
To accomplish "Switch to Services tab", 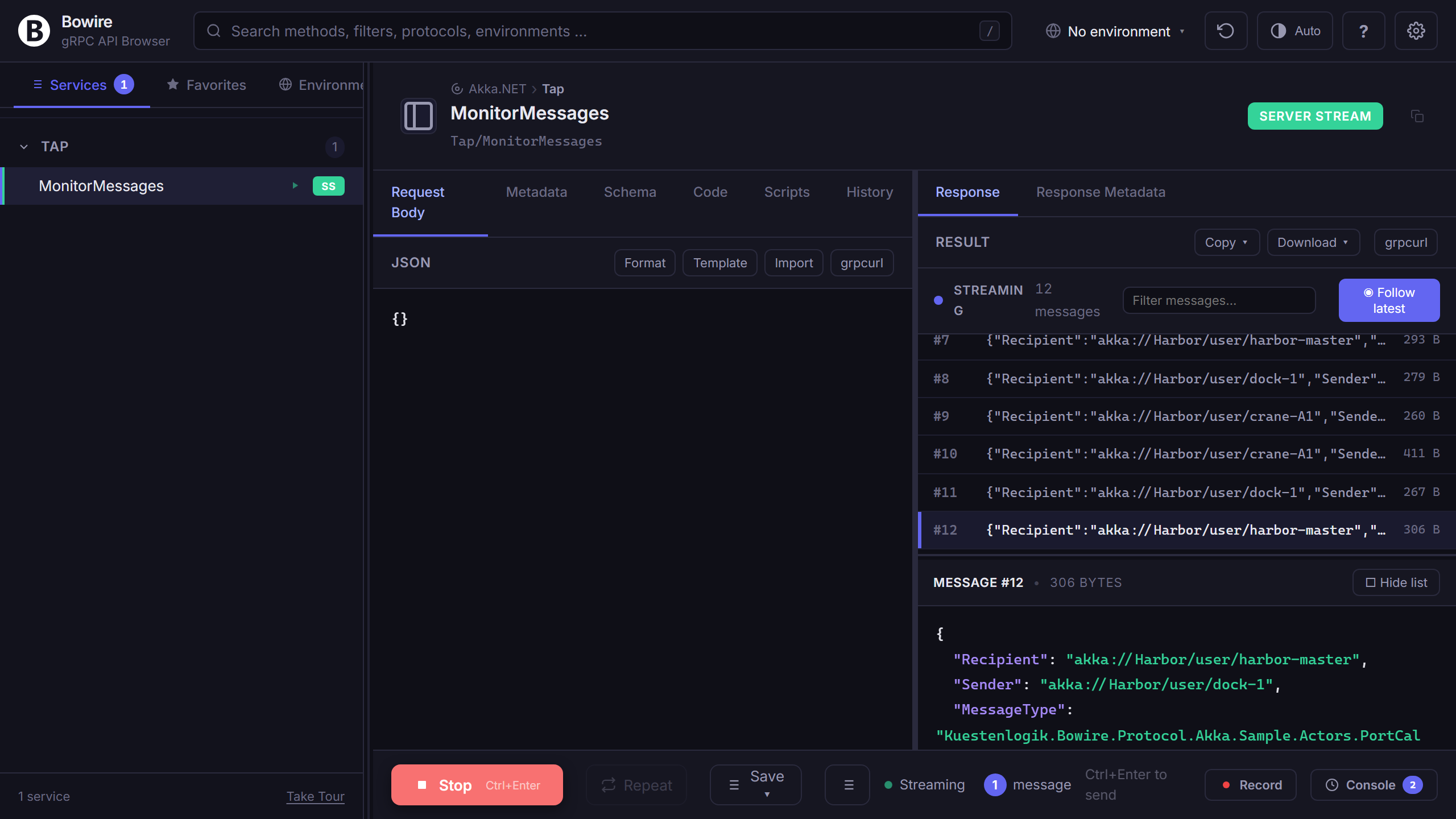I will 82,85.
